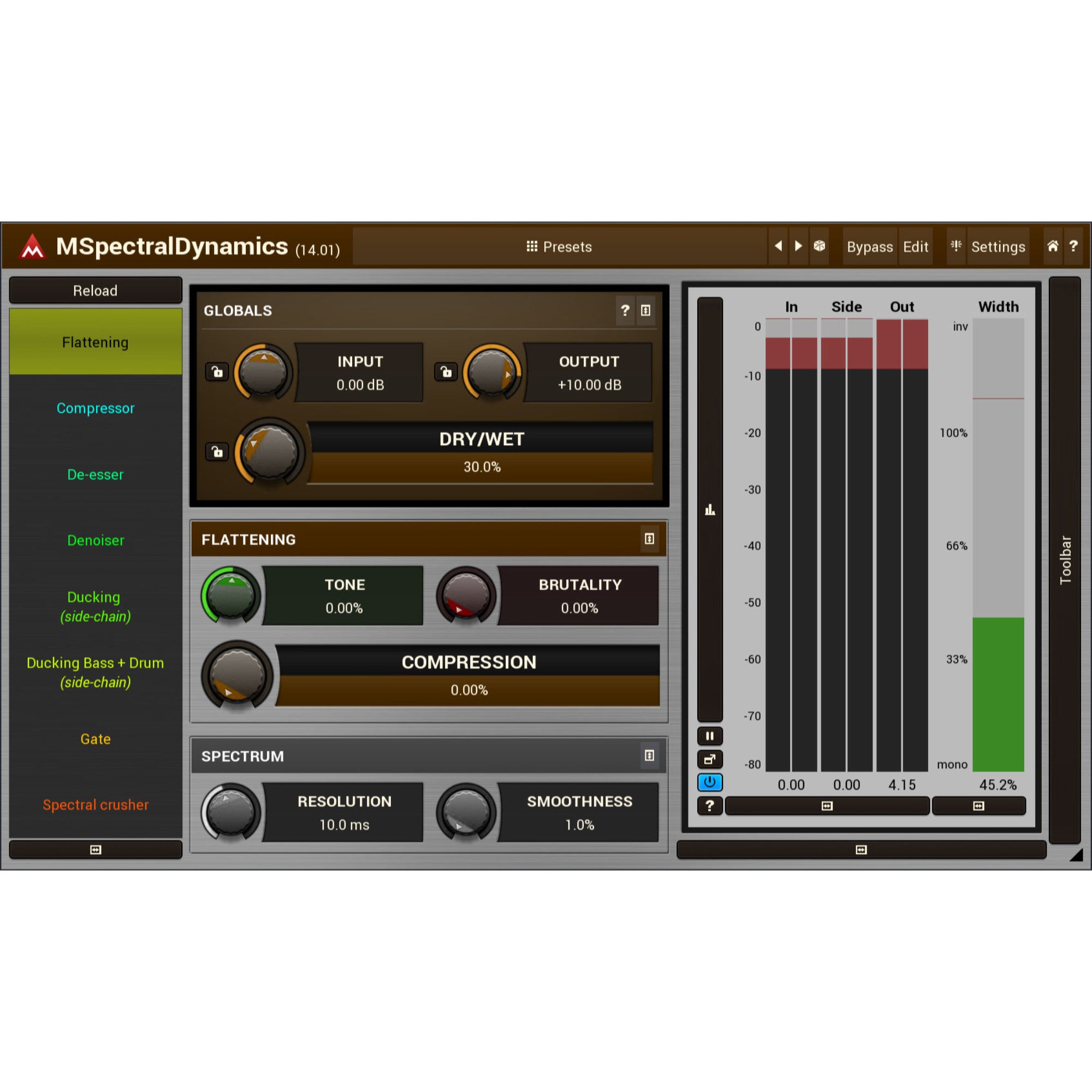Select the Flattening device
Screen dimensions: 1092x1092
coord(96,342)
